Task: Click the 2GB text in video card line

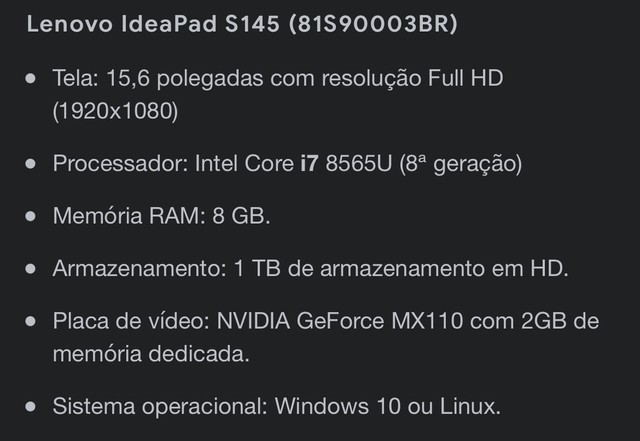Action: [x=544, y=321]
